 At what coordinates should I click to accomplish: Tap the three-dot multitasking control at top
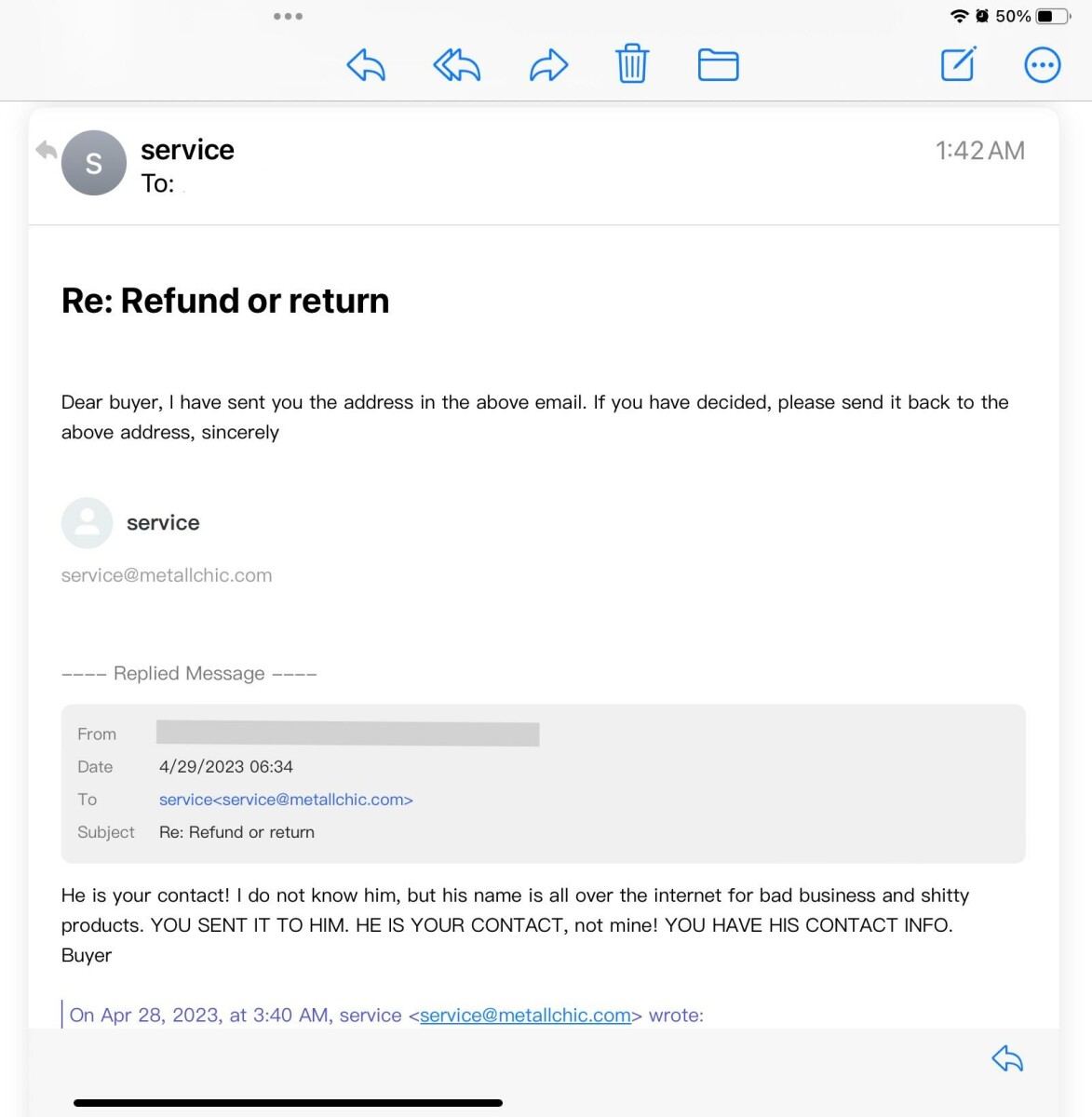[288, 16]
